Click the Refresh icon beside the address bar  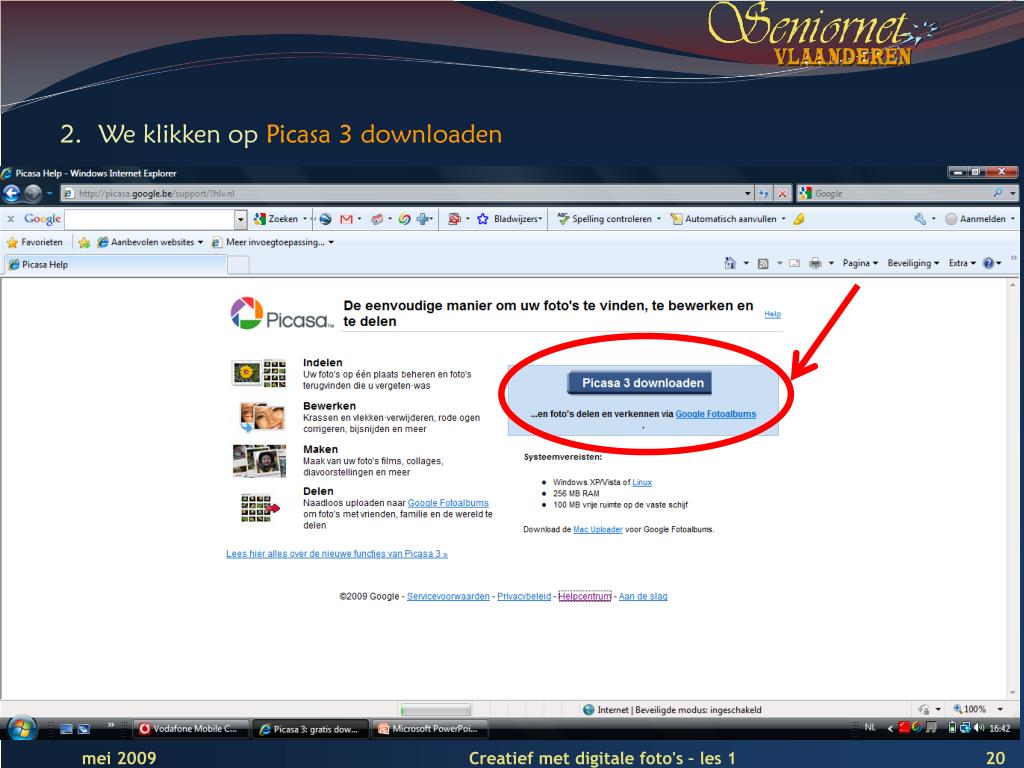click(x=763, y=193)
